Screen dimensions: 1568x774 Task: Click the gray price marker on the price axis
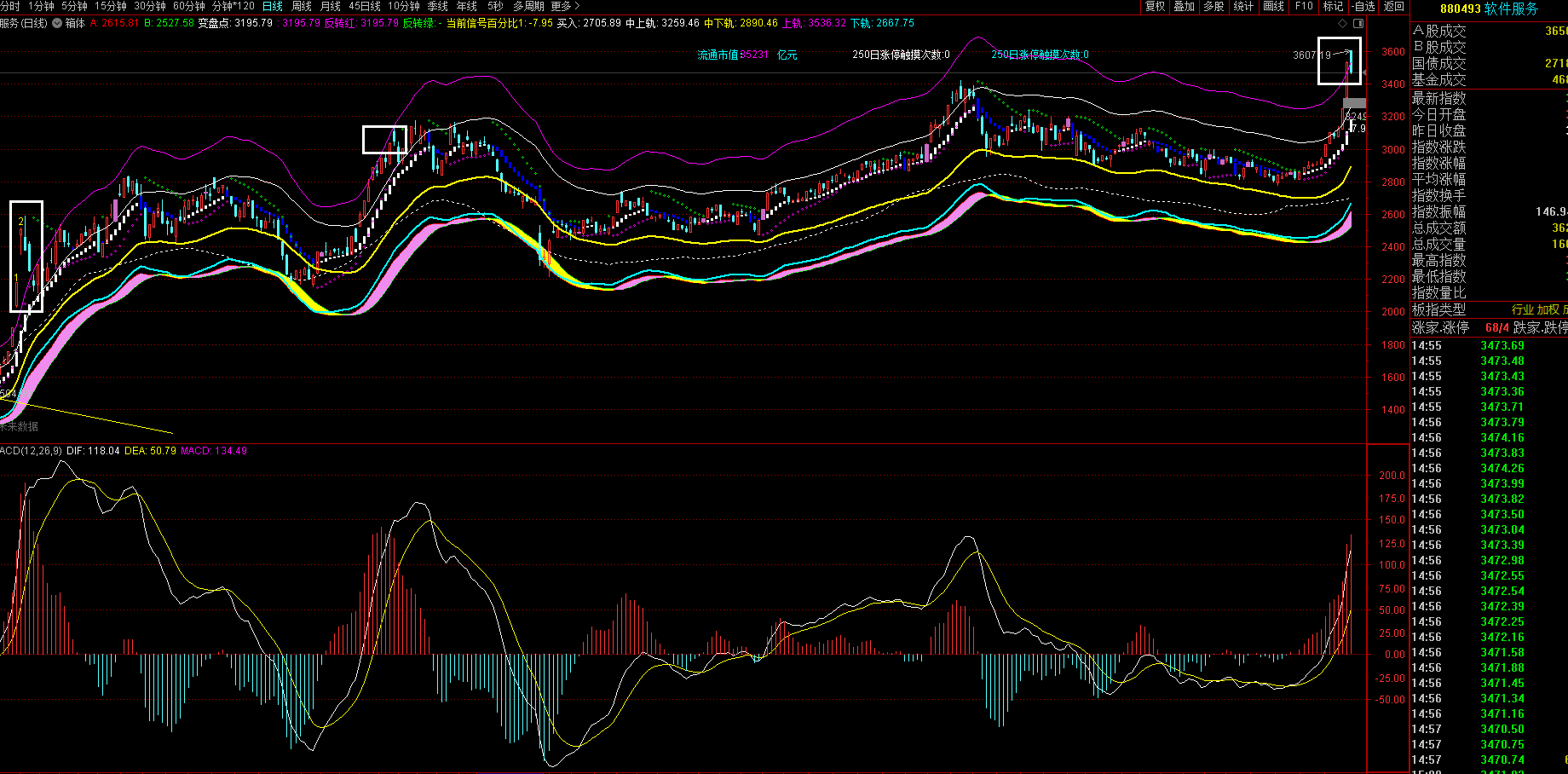coord(1354,103)
